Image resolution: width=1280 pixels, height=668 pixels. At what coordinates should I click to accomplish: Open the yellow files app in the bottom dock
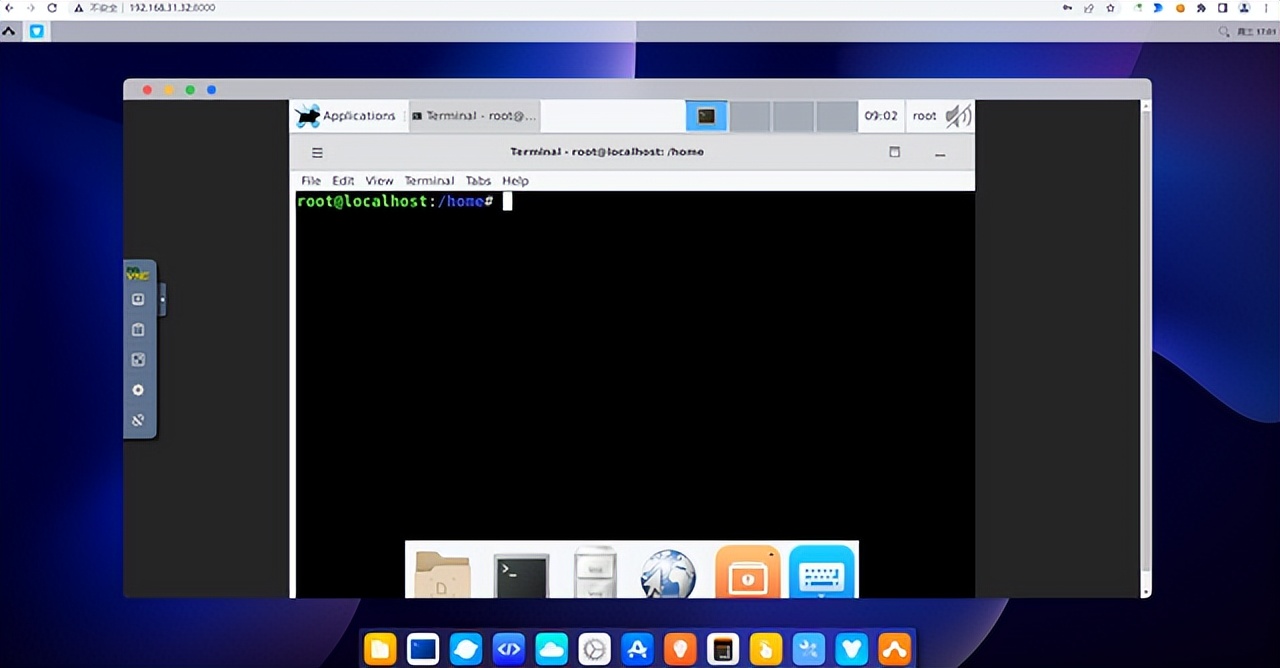380,649
